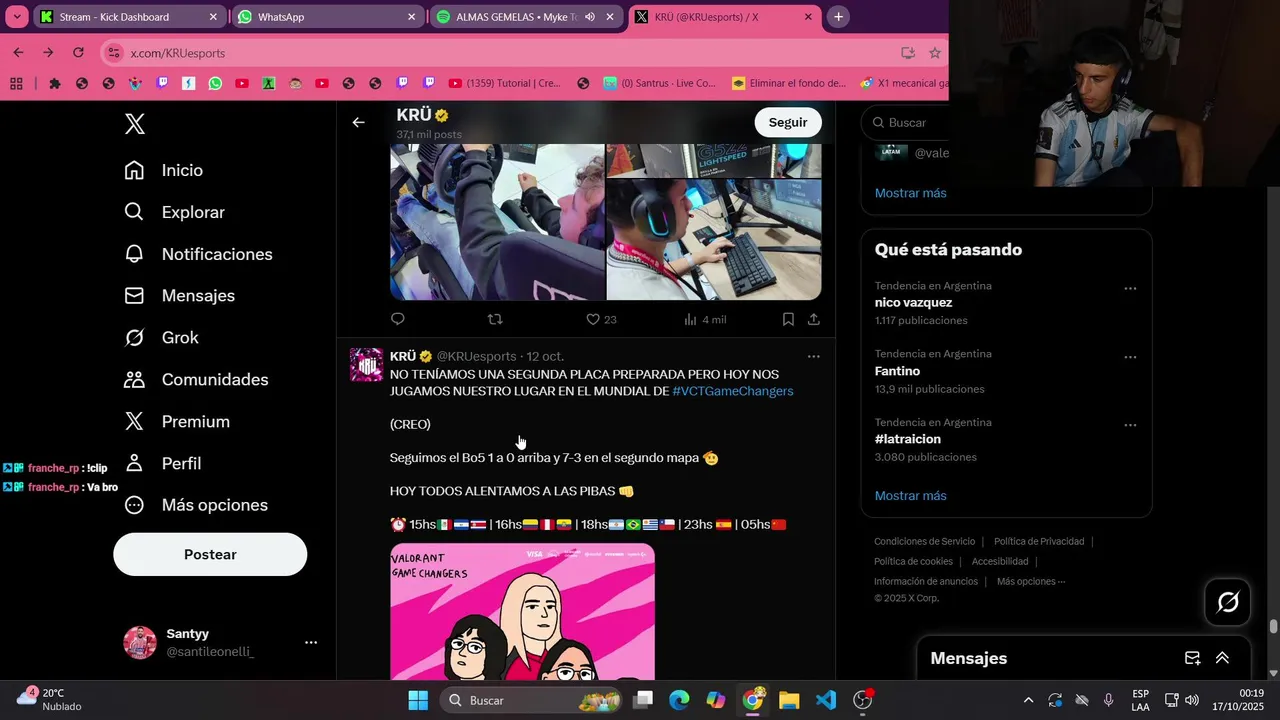
Task: Open Windows Start menu
Action: [418, 700]
